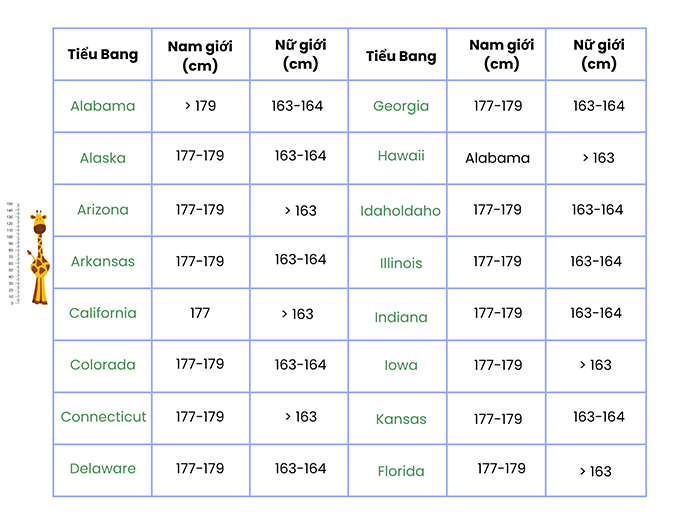The height and width of the screenshot is (525, 700).
Task: Open the Iowa entry
Action: [401, 366]
